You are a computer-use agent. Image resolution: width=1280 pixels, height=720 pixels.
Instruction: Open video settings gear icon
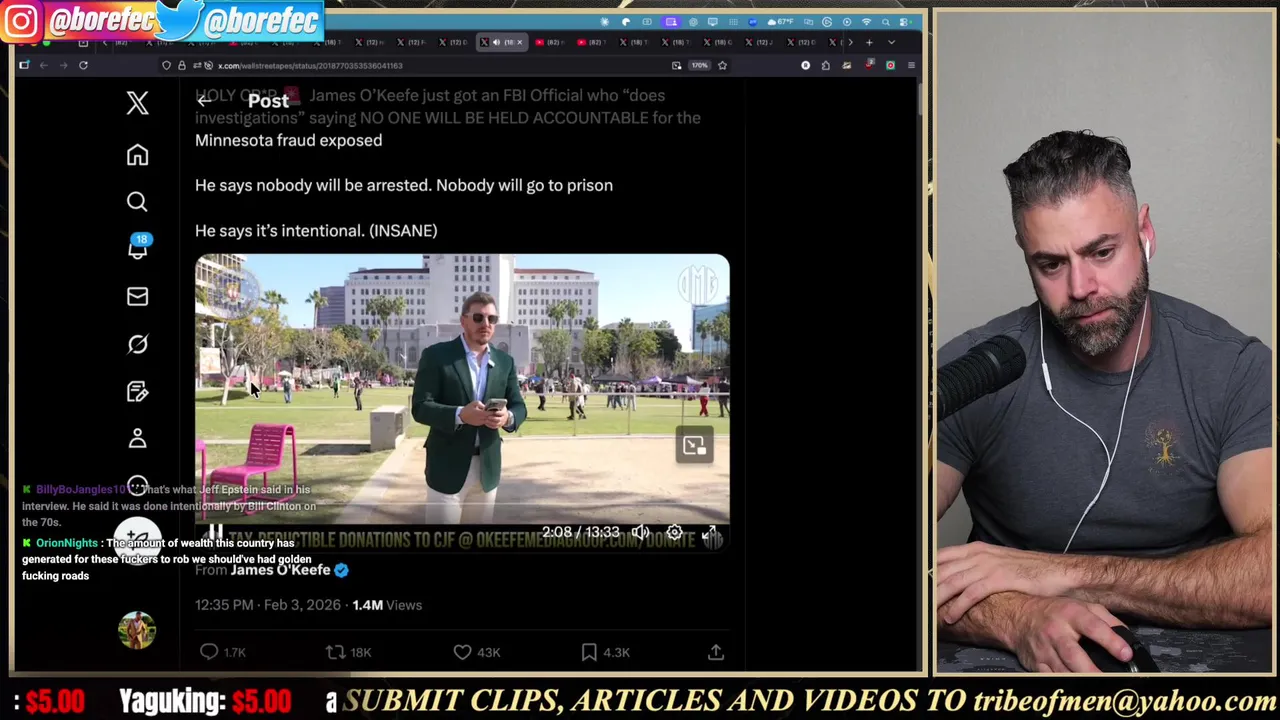click(675, 533)
